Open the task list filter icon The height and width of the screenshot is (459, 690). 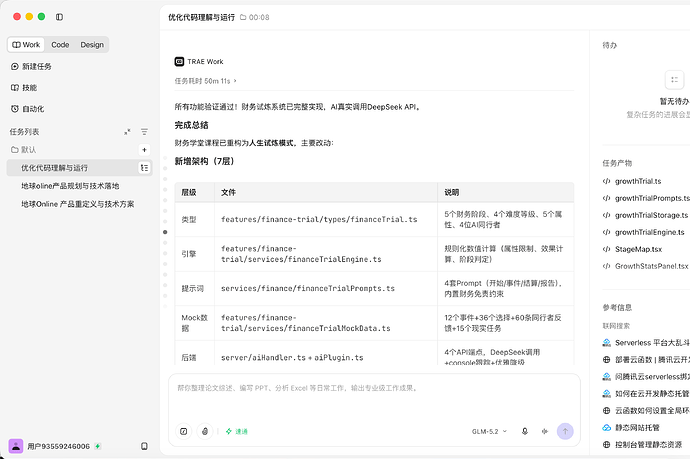pyautogui.click(x=144, y=132)
